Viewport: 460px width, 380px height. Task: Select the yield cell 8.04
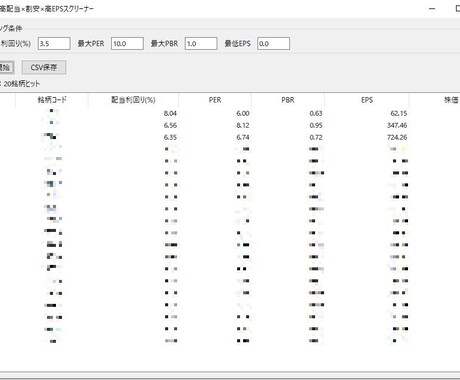(x=170, y=113)
